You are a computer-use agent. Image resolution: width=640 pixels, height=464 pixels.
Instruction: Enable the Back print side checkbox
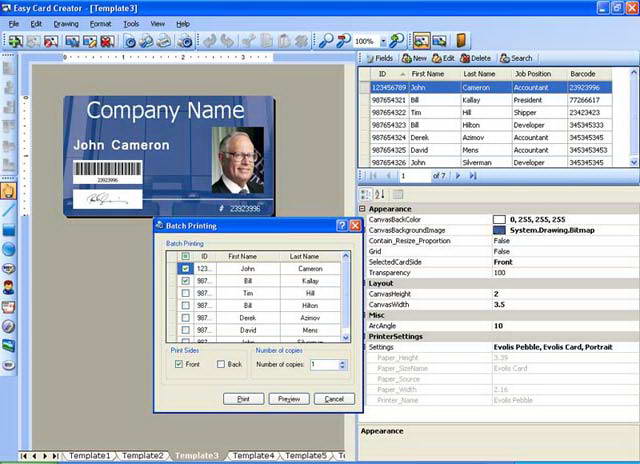221,364
